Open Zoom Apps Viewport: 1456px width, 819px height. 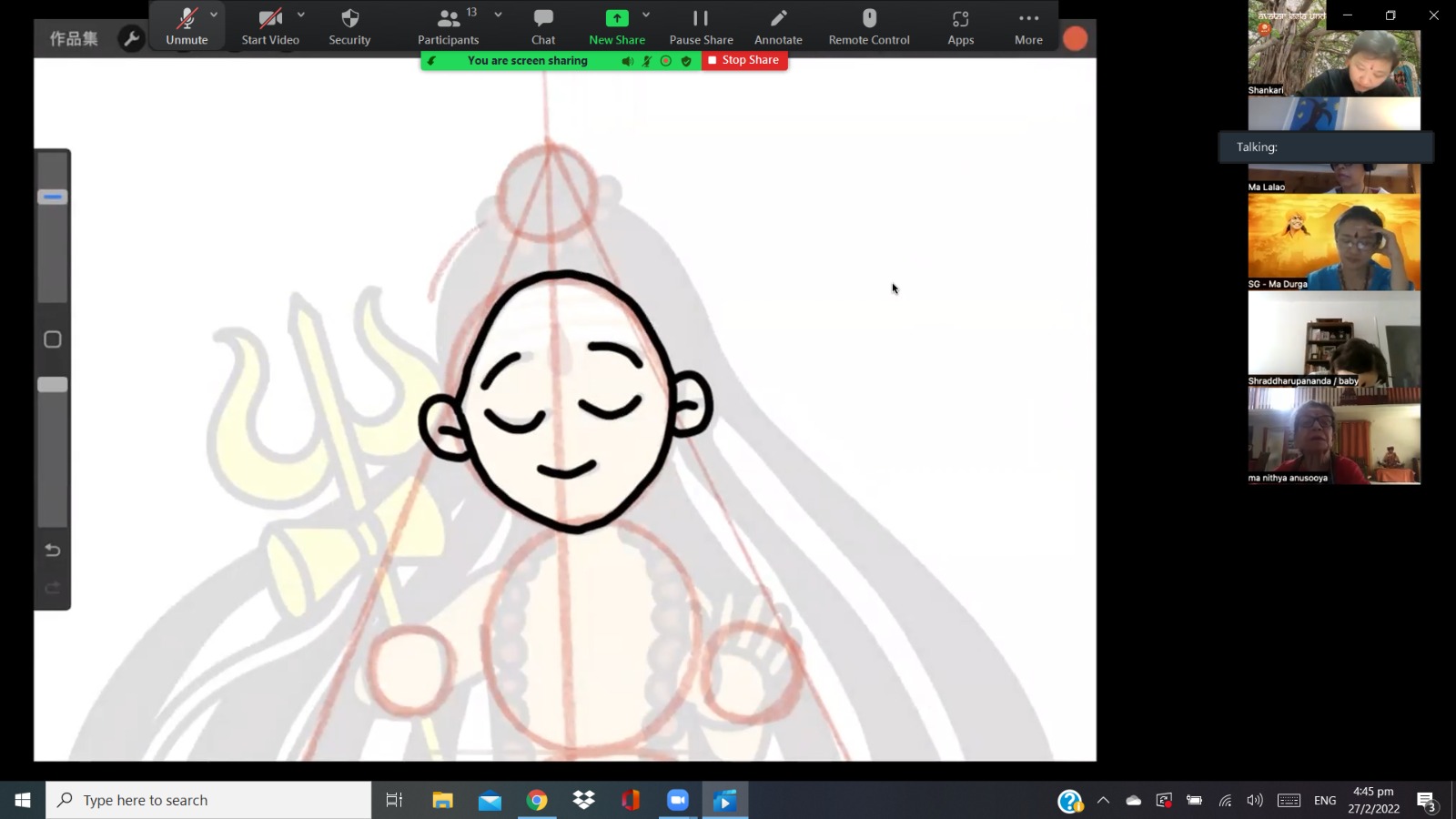pyautogui.click(x=960, y=26)
